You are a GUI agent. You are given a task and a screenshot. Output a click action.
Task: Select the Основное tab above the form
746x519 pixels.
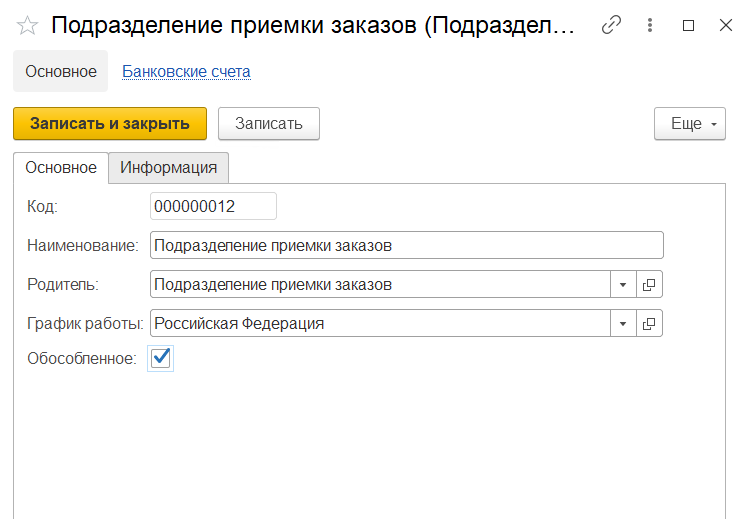(x=61, y=168)
